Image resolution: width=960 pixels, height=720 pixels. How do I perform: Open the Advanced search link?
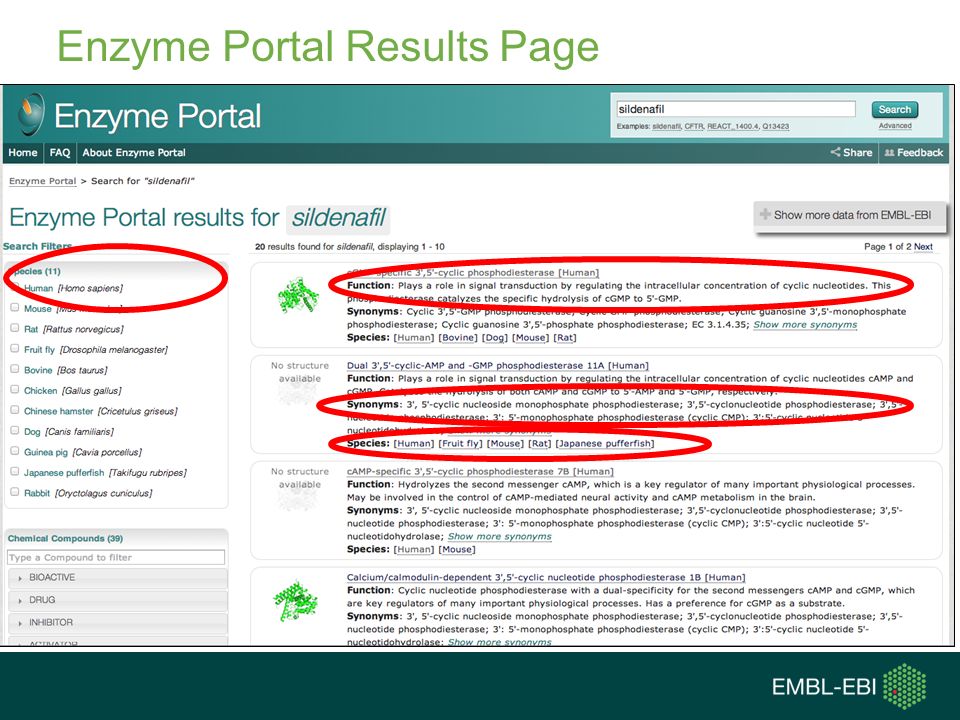895,126
